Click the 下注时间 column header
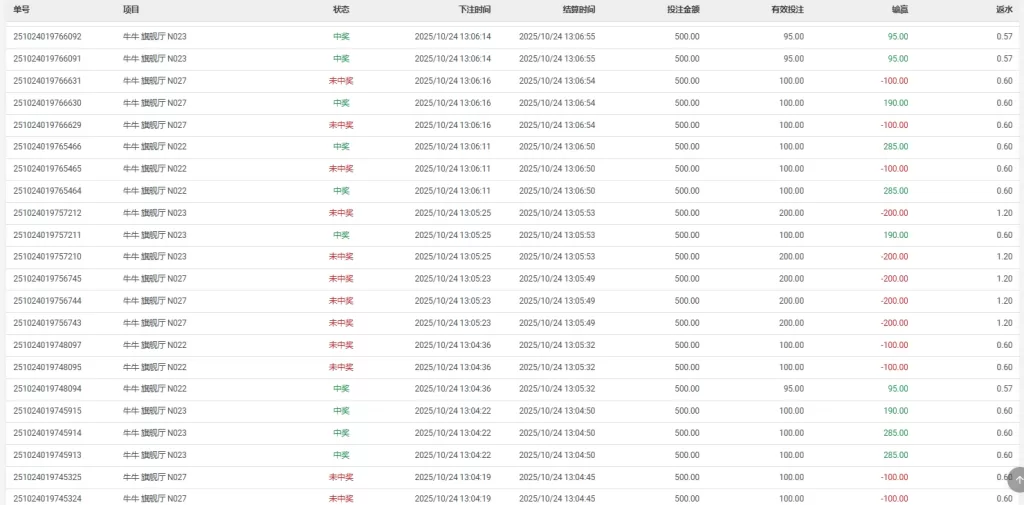The height and width of the screenshot is (505, 1024). pyautogui.click(x=474, y=9)
